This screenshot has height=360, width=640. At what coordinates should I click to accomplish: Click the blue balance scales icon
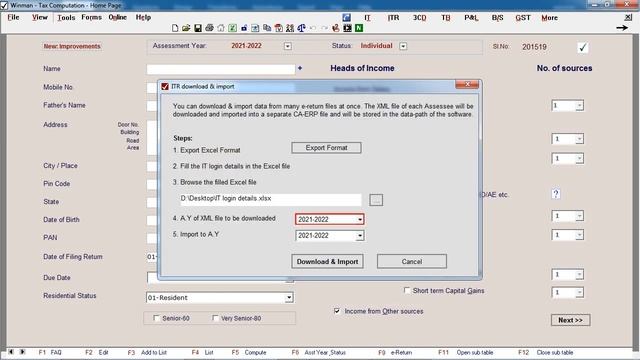301,28
